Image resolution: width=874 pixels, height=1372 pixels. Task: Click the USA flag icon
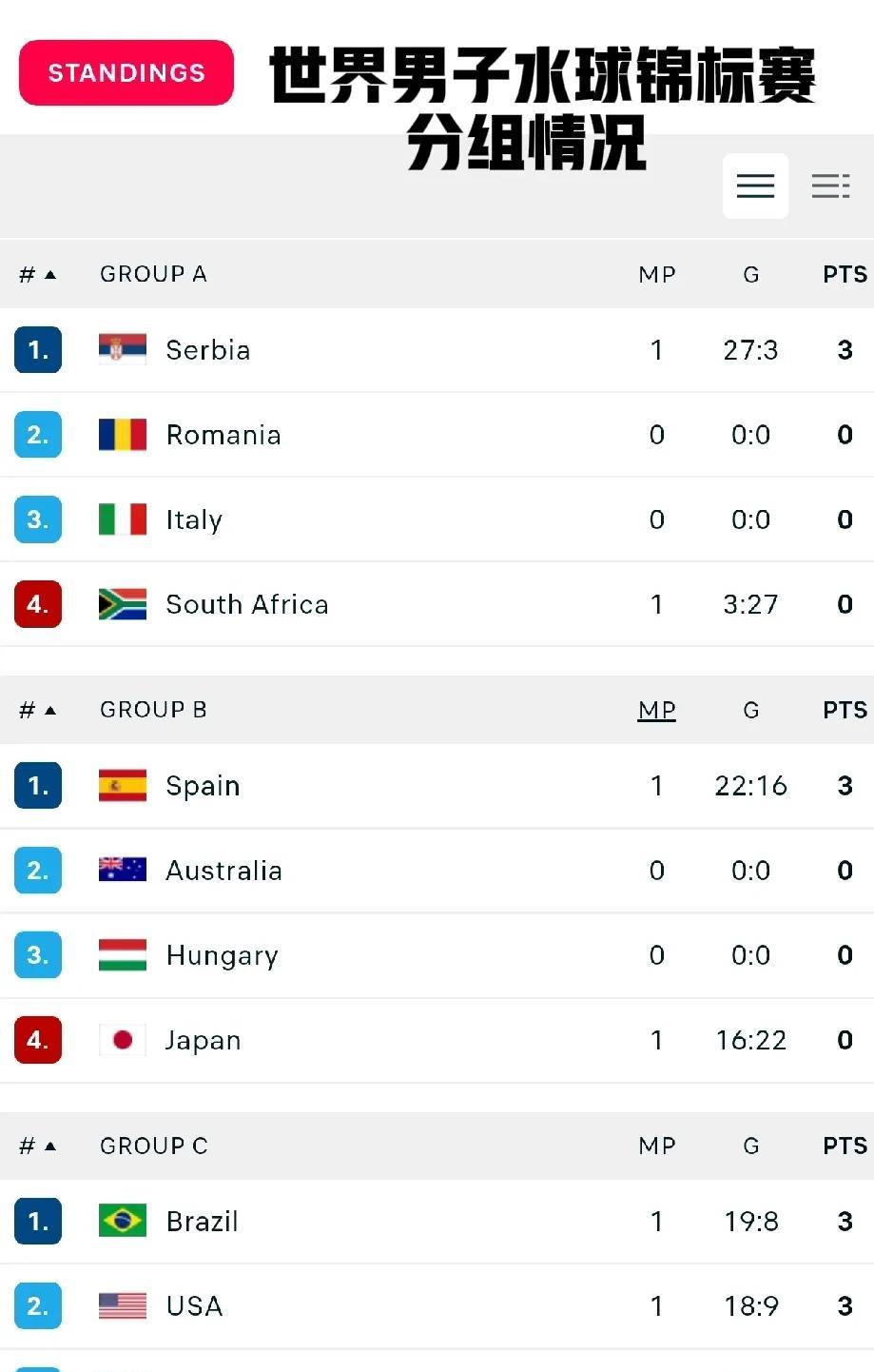[x=123, y=1305]
